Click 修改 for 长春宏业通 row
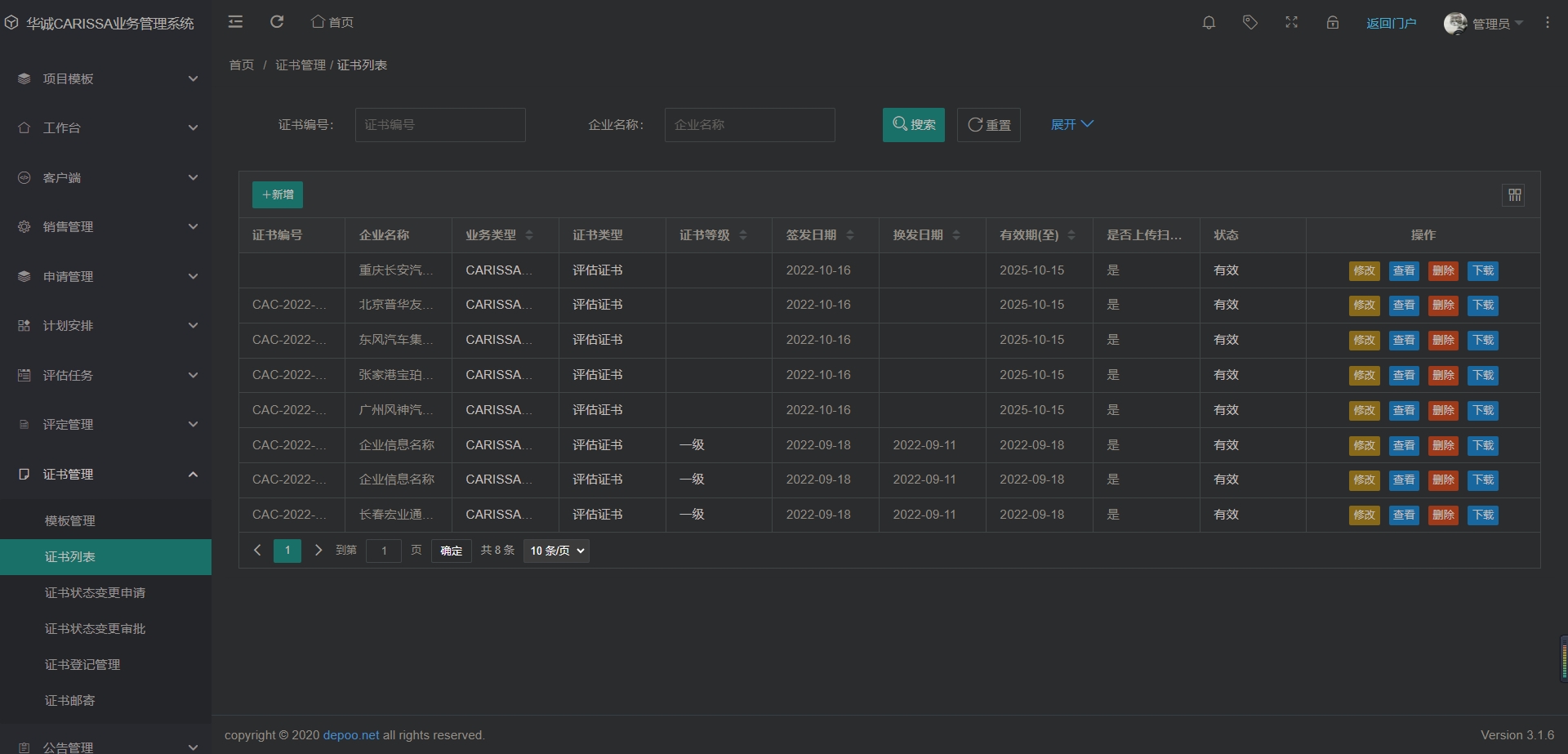Screen dimensions: 1568x754 point(1364,515)
